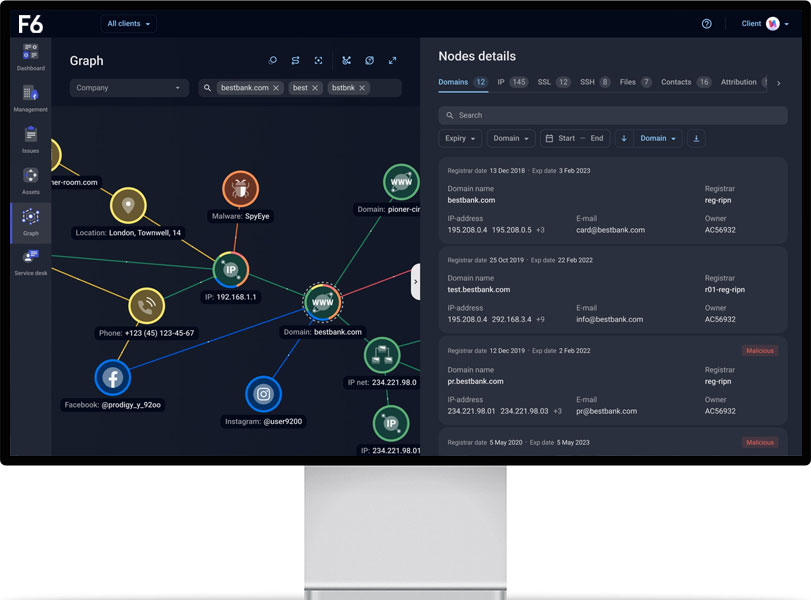Image resolution: width=811 pixels, height=600 pixels.
Task: Open the blue Domain sort dropdown
Action: coord(658,139)
